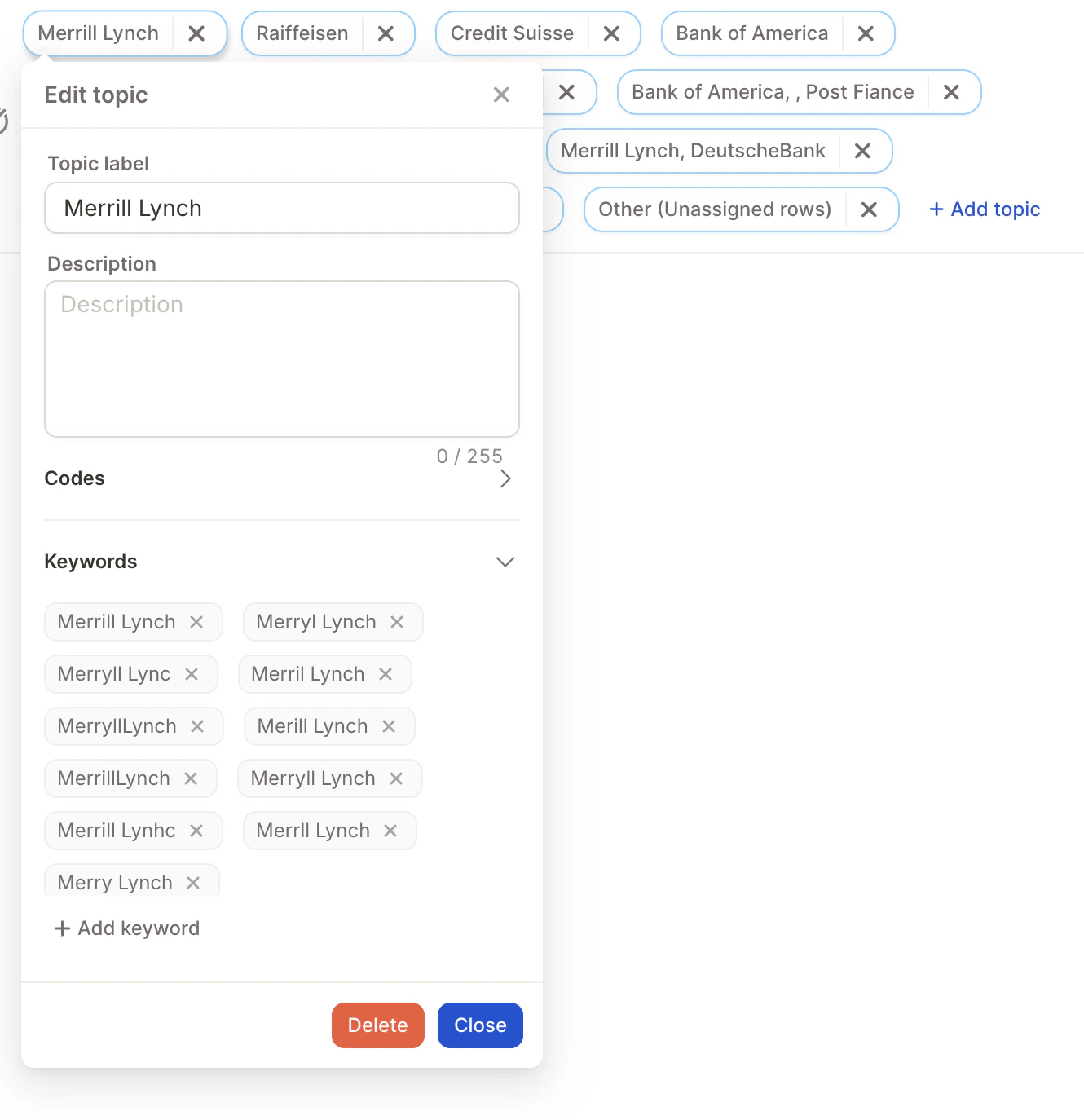Open the Credit Suisse topic chip
The height and width of the screenshot is (1120, 1084).
(x=512, y=33)
